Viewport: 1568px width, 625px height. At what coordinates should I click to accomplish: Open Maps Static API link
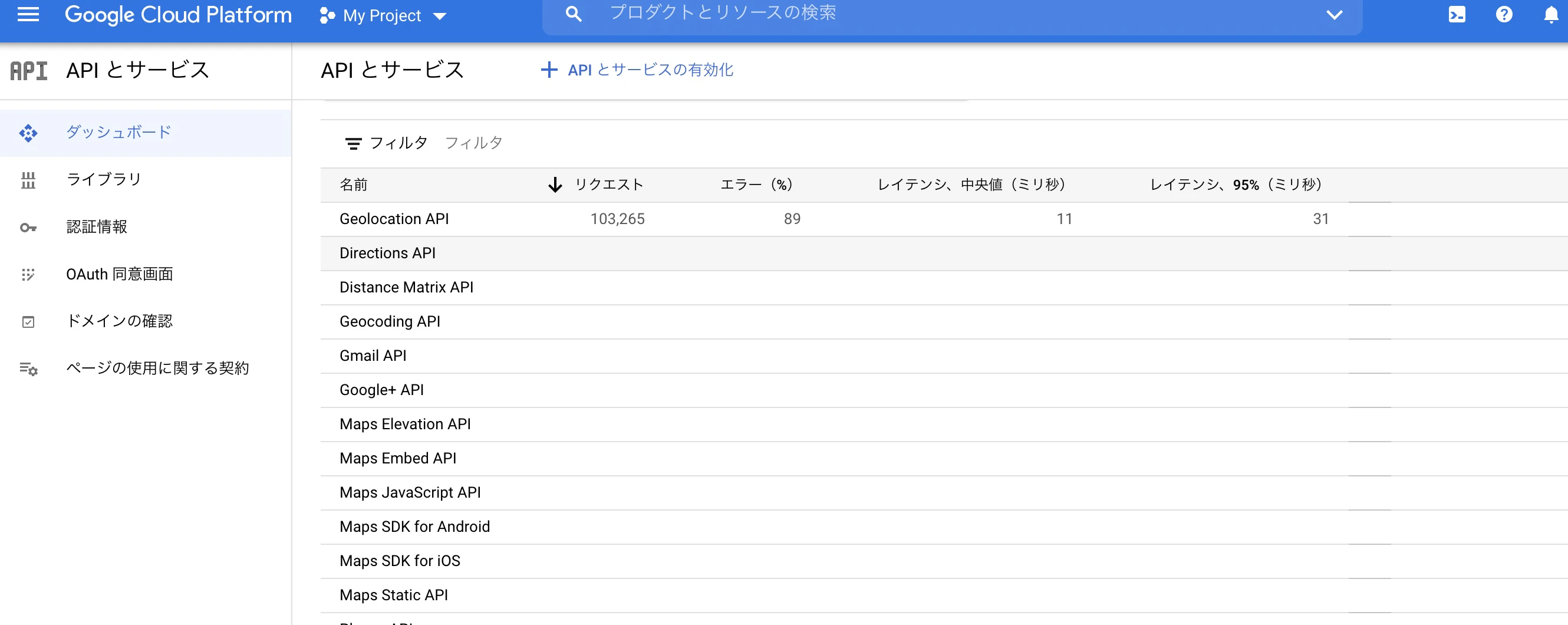click(x=393, y=595)
